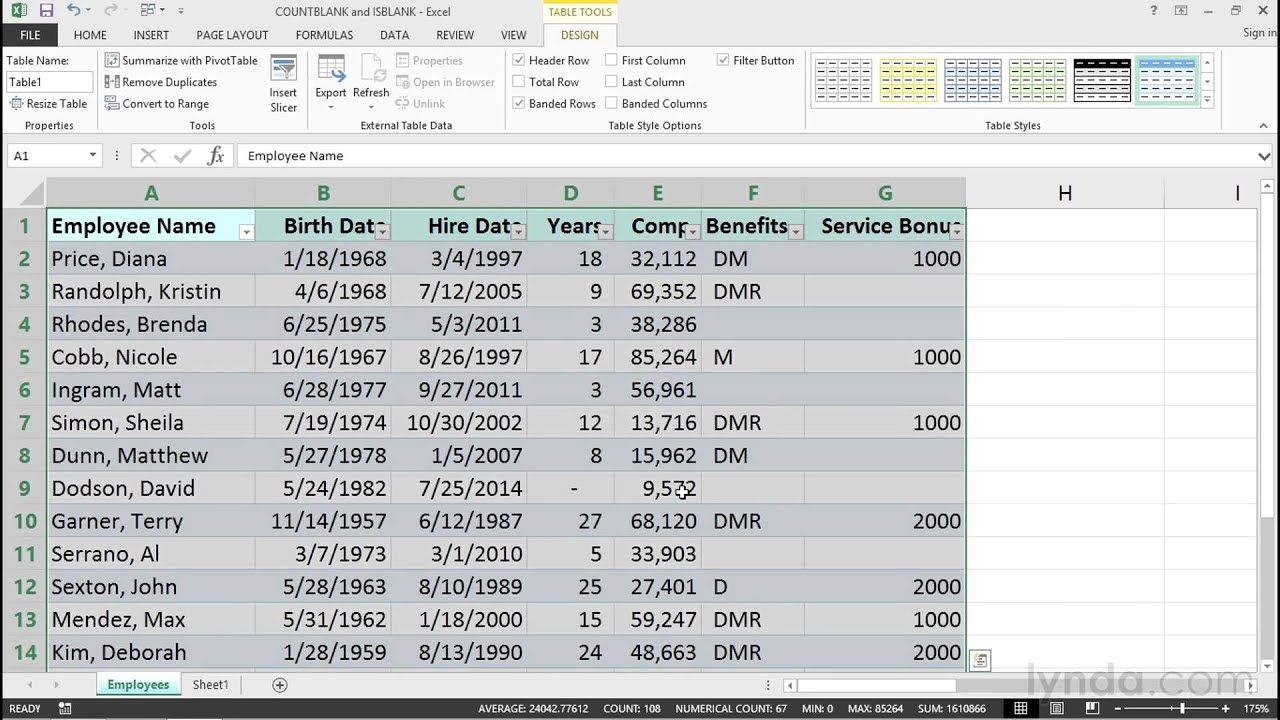Switch to the FORMULAS ribbon tab
The height and width of the screenshot is (720, 1280).
pyautogui.click(x=324, y=34)
